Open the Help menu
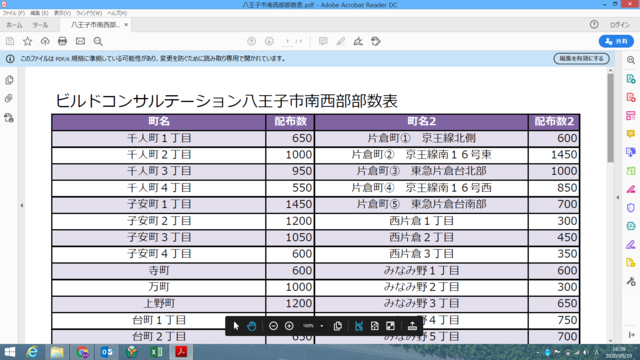 [x=117, y=13]
